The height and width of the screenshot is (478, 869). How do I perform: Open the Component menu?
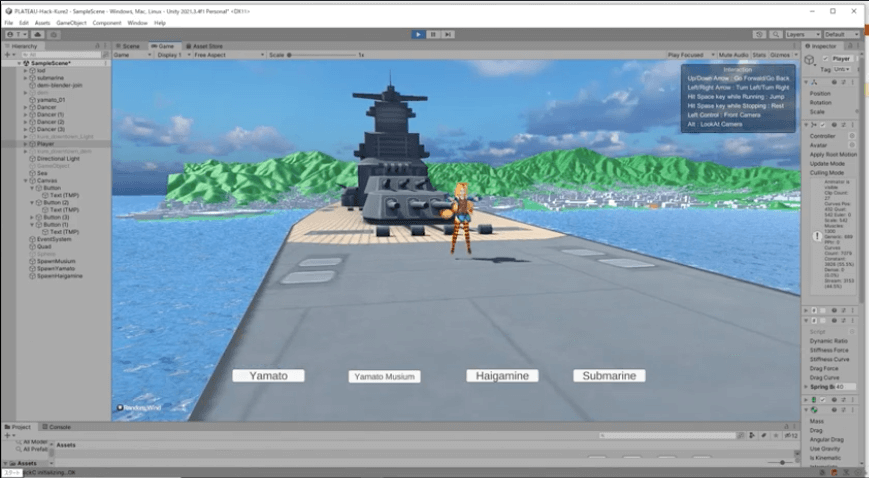[x=106, y=23]
